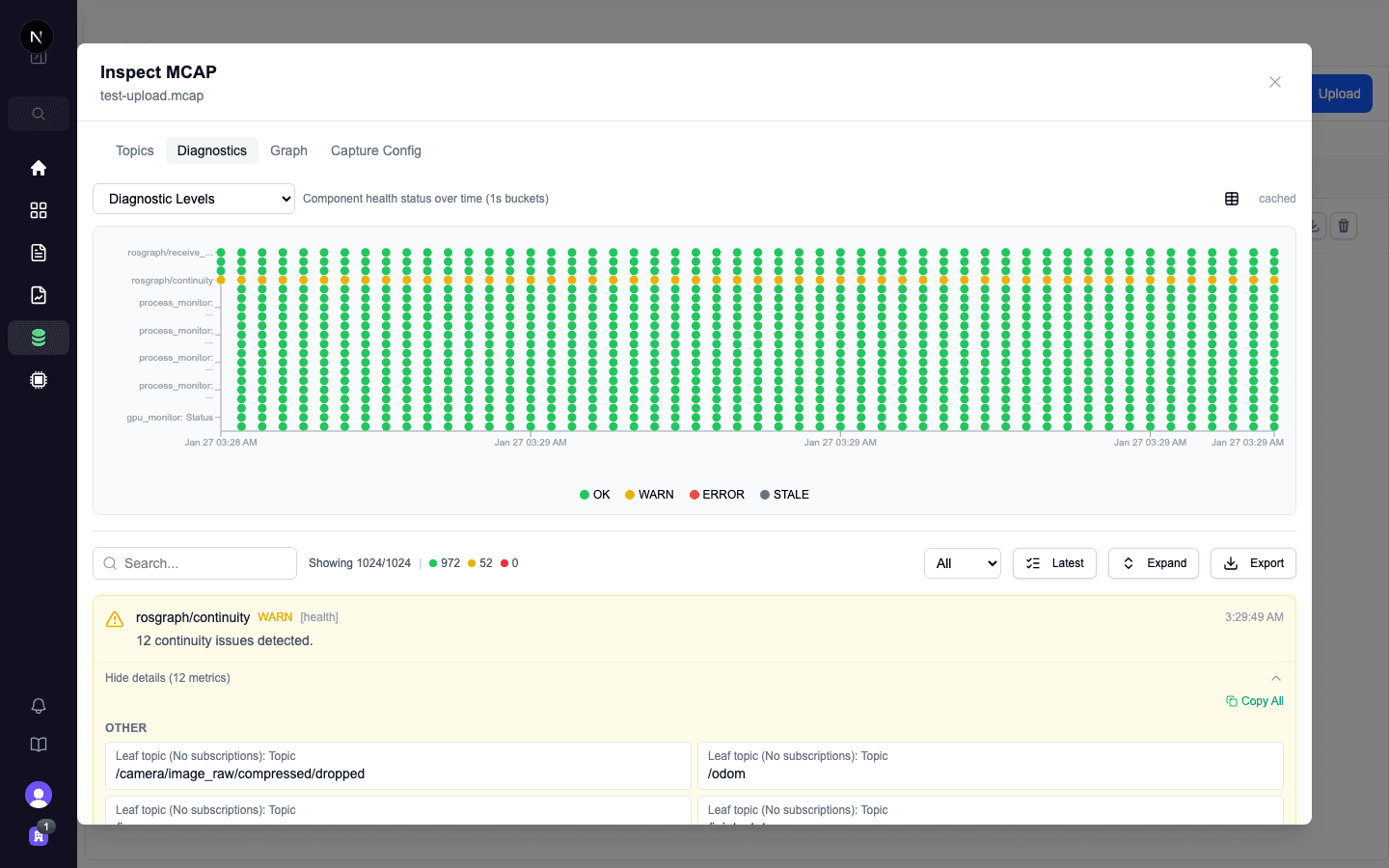The height and width of the screenshot is (868, 1389).
Task: Click 12 continuity issues detected message
Action: pyautogui.click(x=225, y=640)
